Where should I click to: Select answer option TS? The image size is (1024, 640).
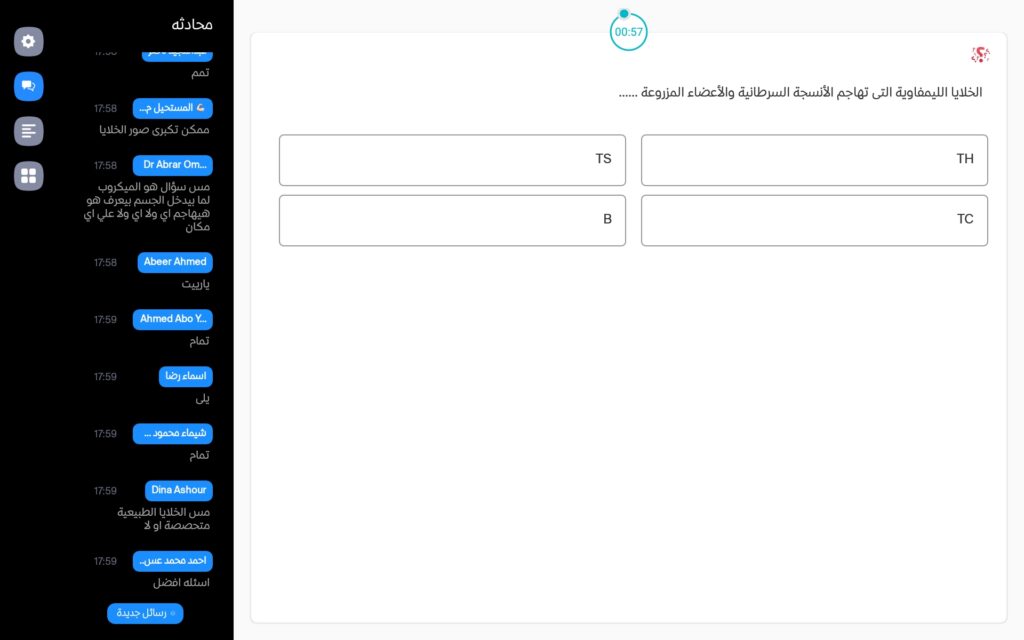click(x=452, y=160)
